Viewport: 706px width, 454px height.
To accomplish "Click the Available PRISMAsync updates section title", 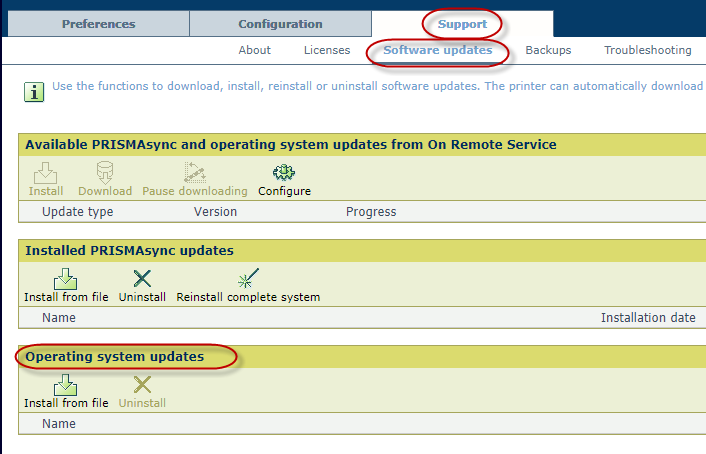I will tap(291, 145).
